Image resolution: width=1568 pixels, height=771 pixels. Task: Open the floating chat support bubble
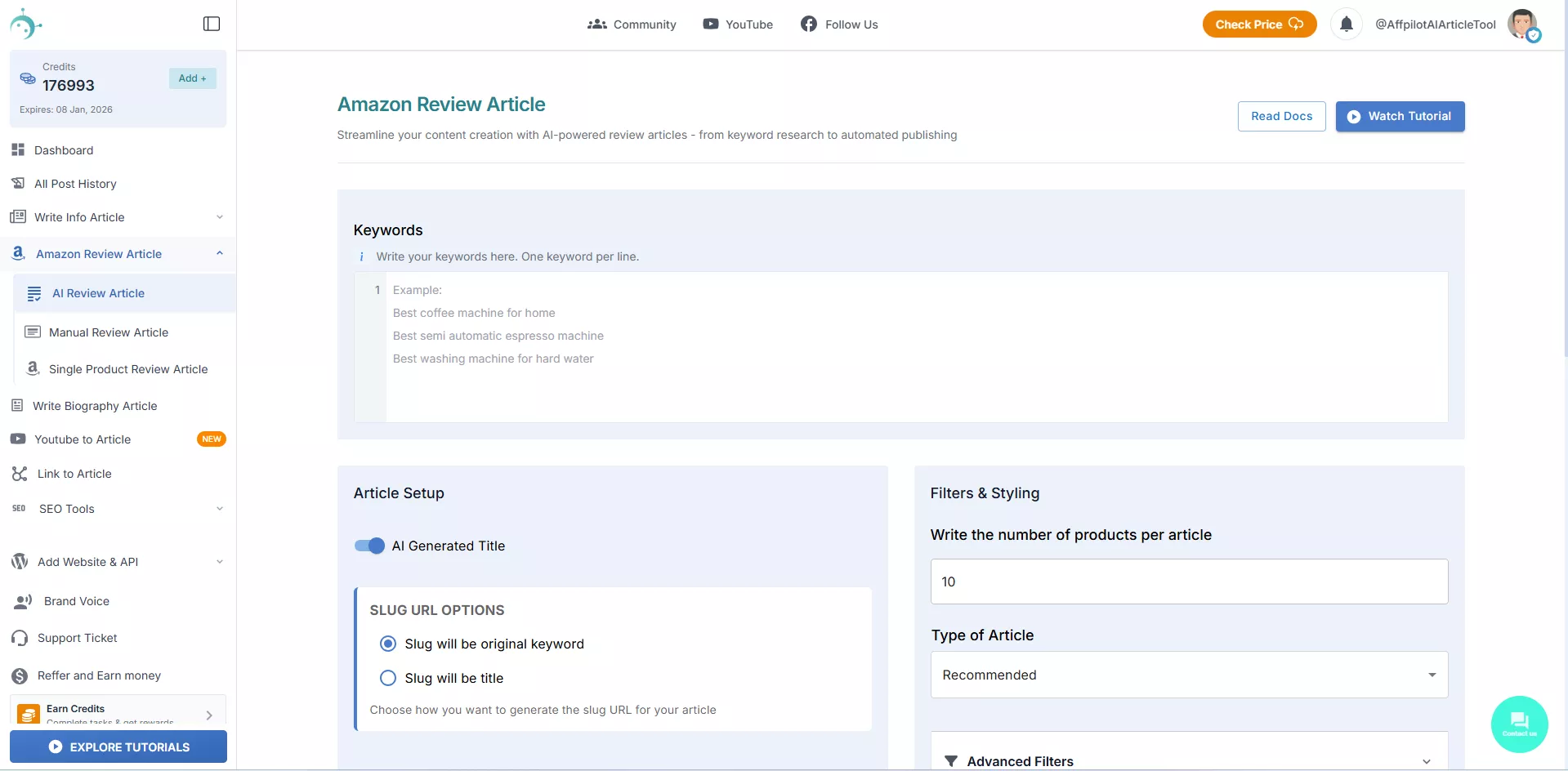[x=1519, y=724]
